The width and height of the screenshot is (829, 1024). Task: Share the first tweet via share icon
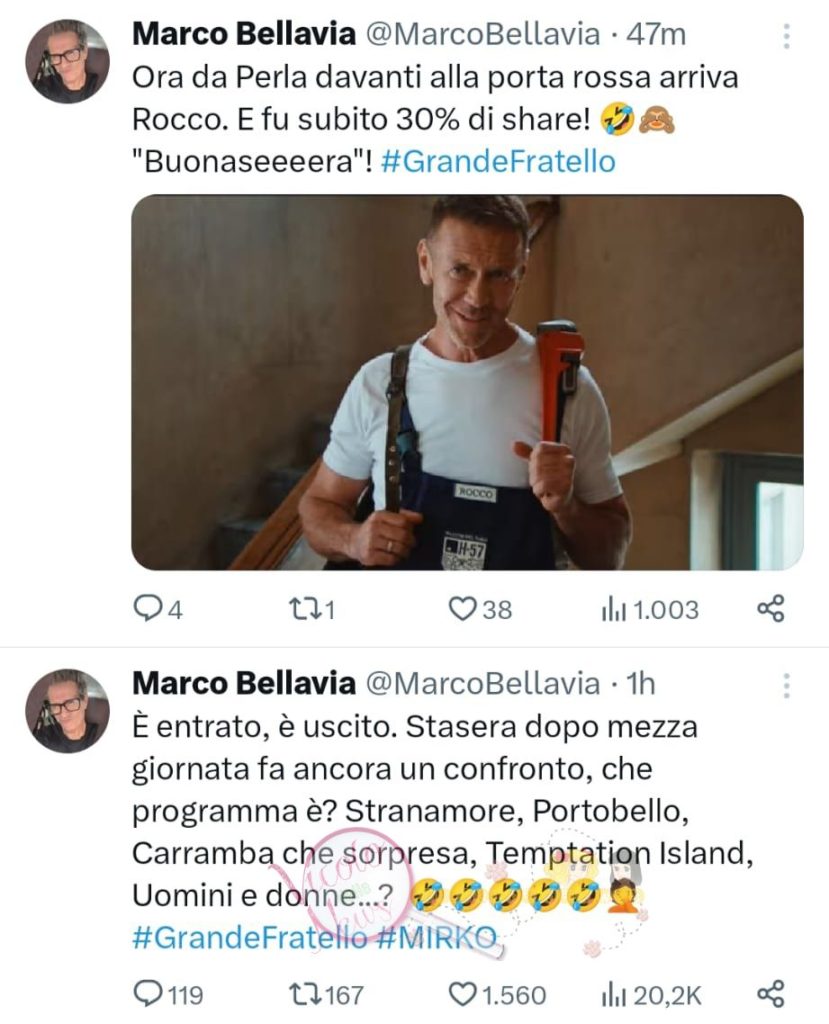[770, 609]
